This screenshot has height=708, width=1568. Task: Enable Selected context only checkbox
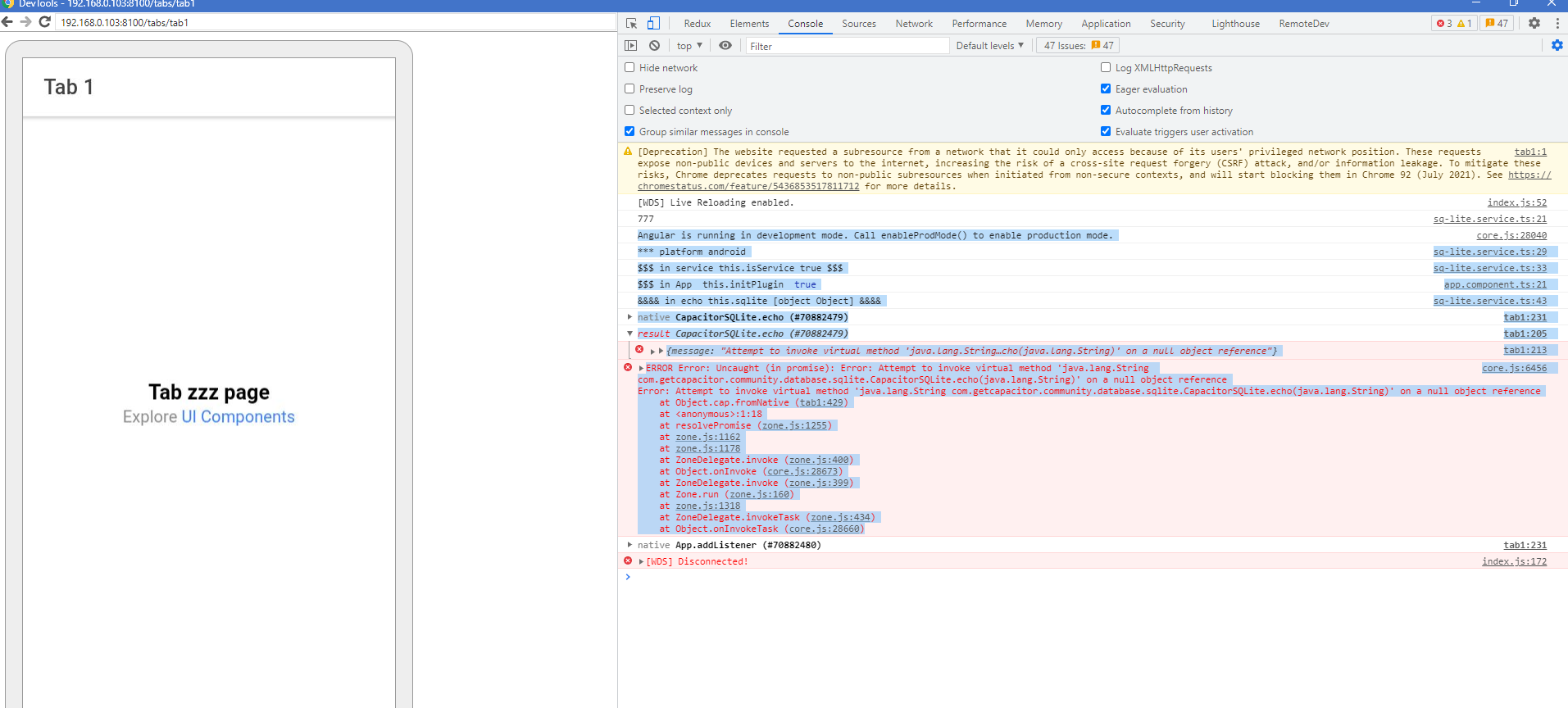pyautogui.click(x=629, y=111)
